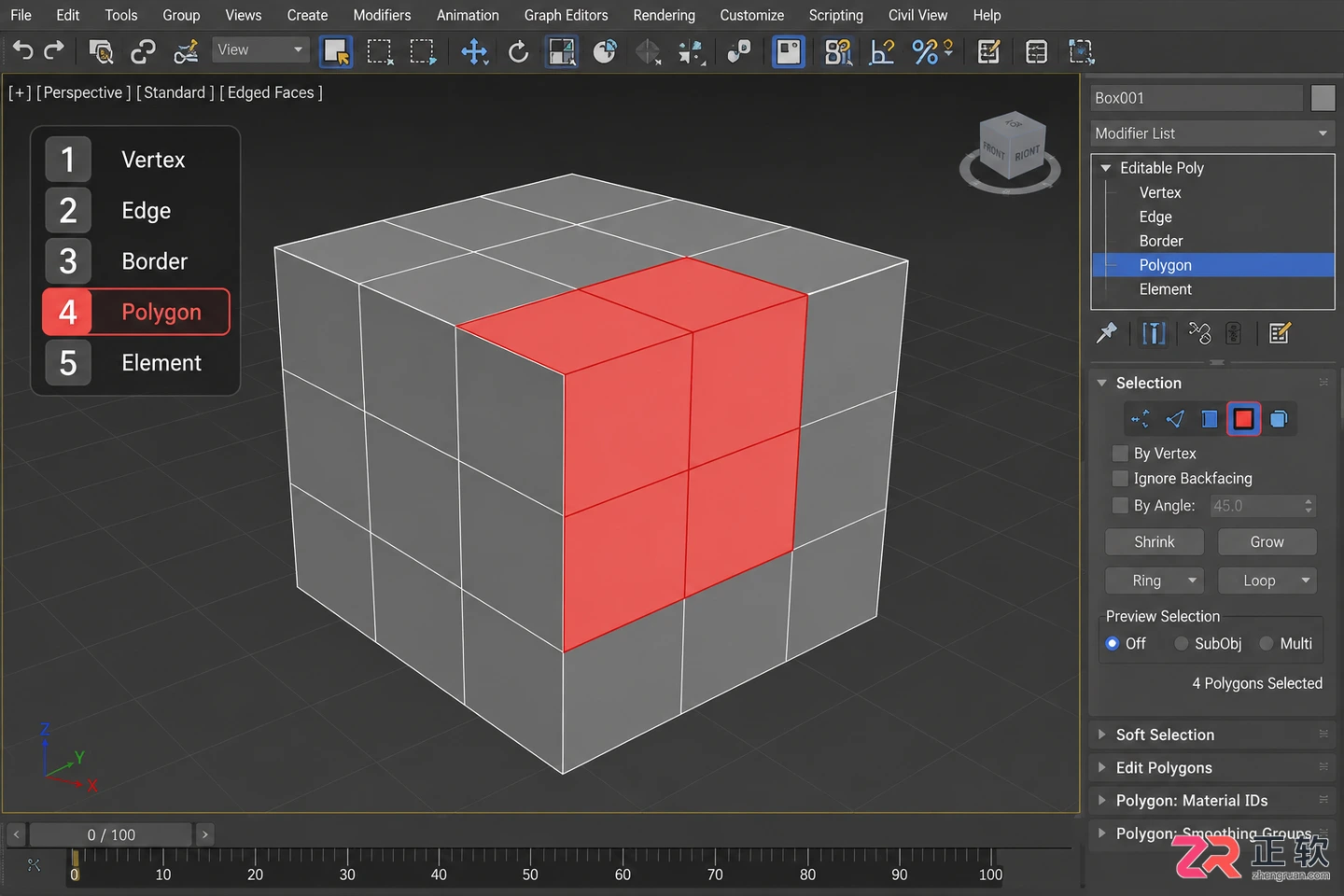Image resolution: width=1344 pixels, height=896 pixels.
Task: Click the Edge sub-object selection icon
Action: 1175,419
